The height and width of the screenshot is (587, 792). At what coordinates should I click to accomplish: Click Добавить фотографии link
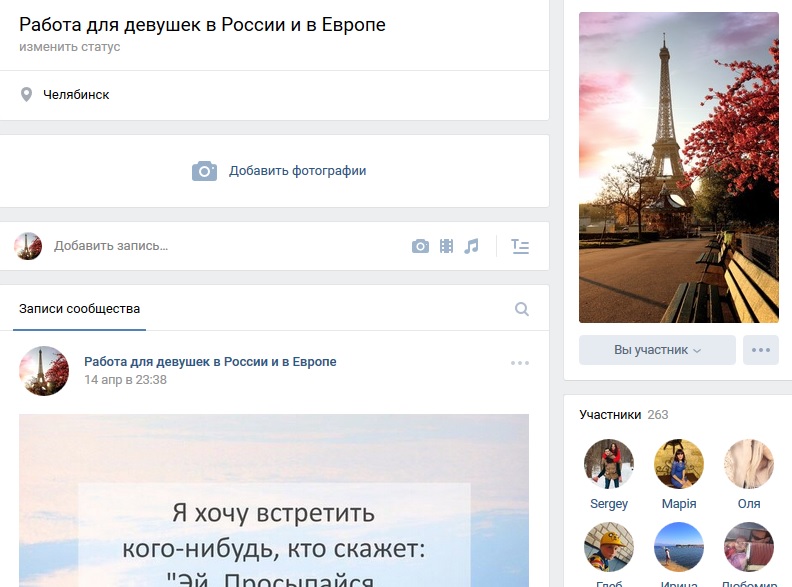click(x=298, y=171)
